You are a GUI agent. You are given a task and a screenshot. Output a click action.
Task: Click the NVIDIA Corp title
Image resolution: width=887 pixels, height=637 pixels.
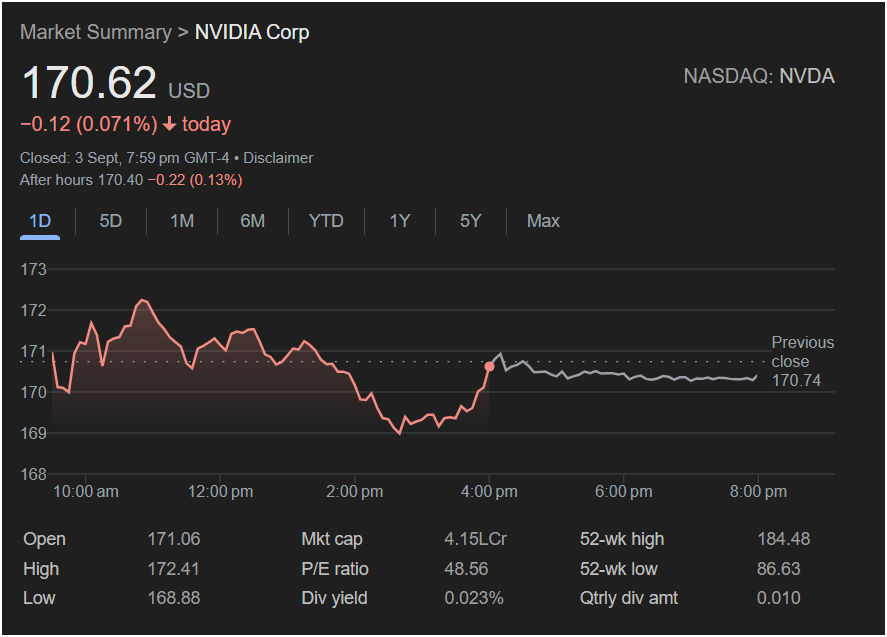pyautogui.click(x=252, y=32)
